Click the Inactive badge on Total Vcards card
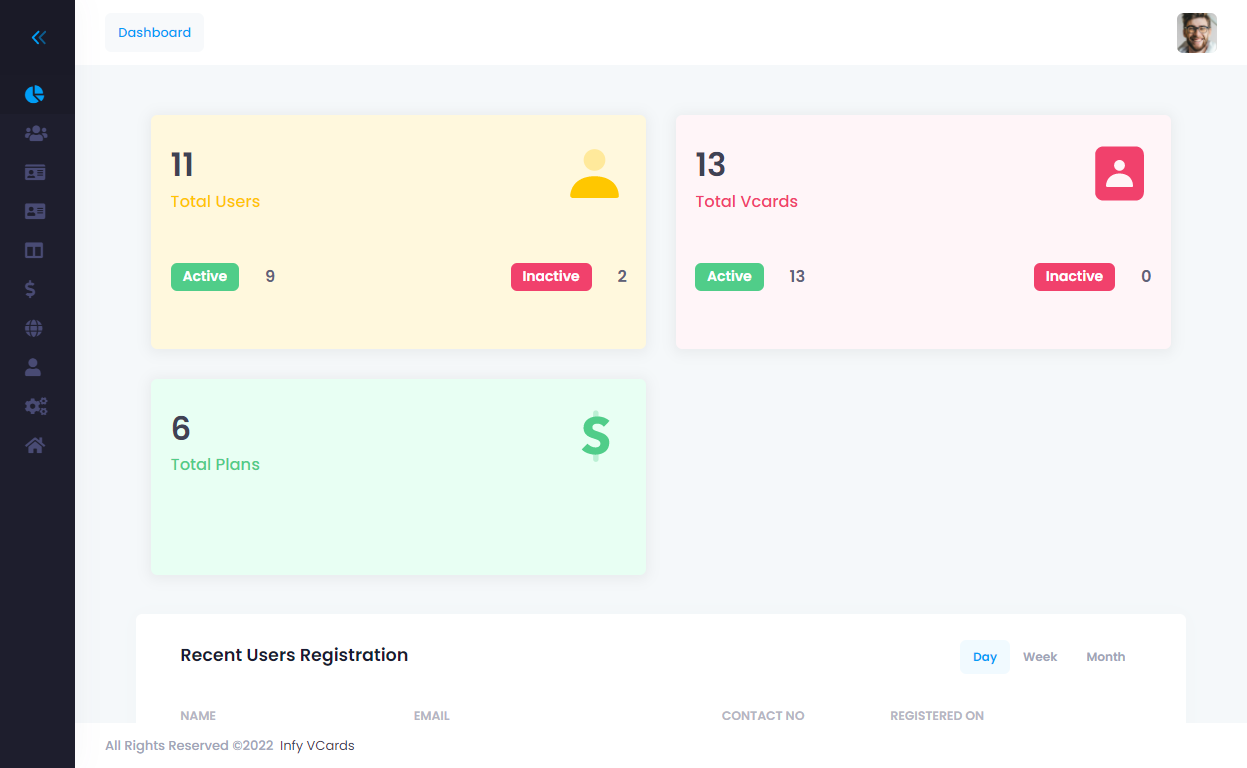Screen dimensions: 1247x768 [x=1074, y=276]
